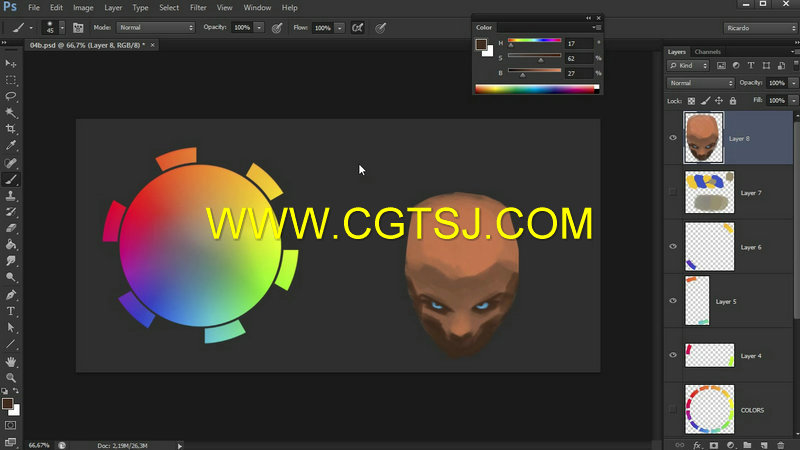
Task: Click the Hue slider in Color panel
Action: (534, 41)
